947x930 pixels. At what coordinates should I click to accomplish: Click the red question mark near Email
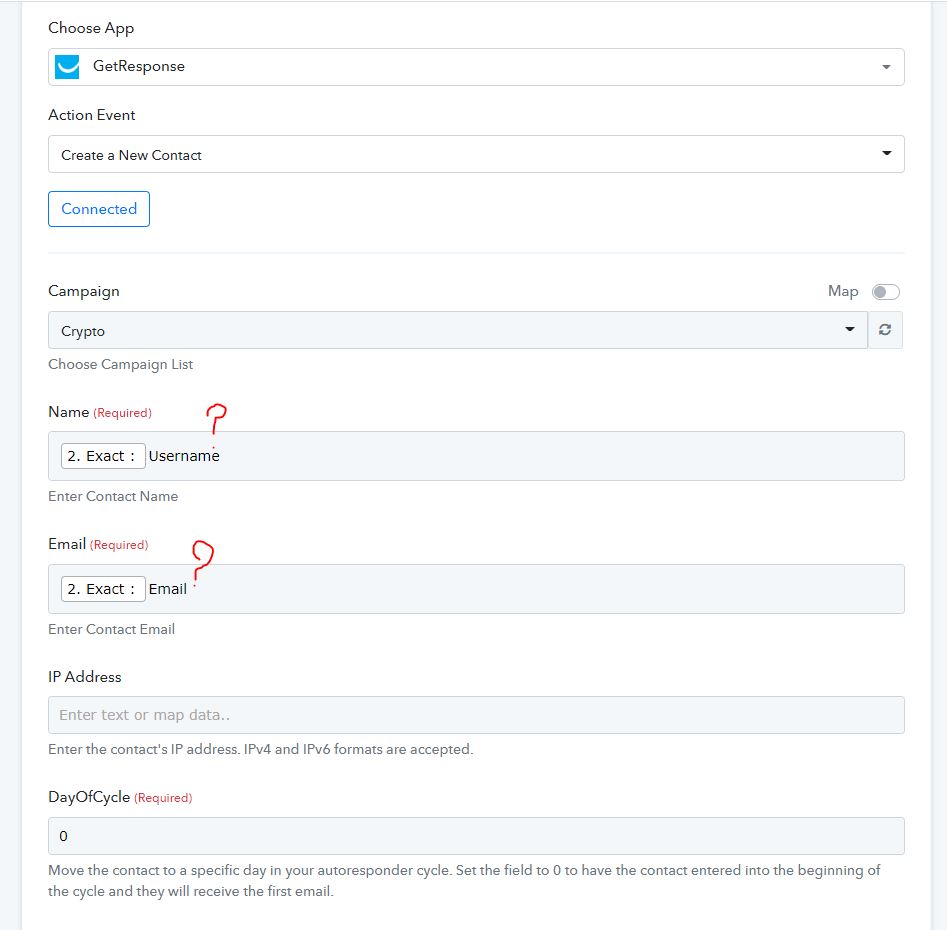tap(202, 562)
